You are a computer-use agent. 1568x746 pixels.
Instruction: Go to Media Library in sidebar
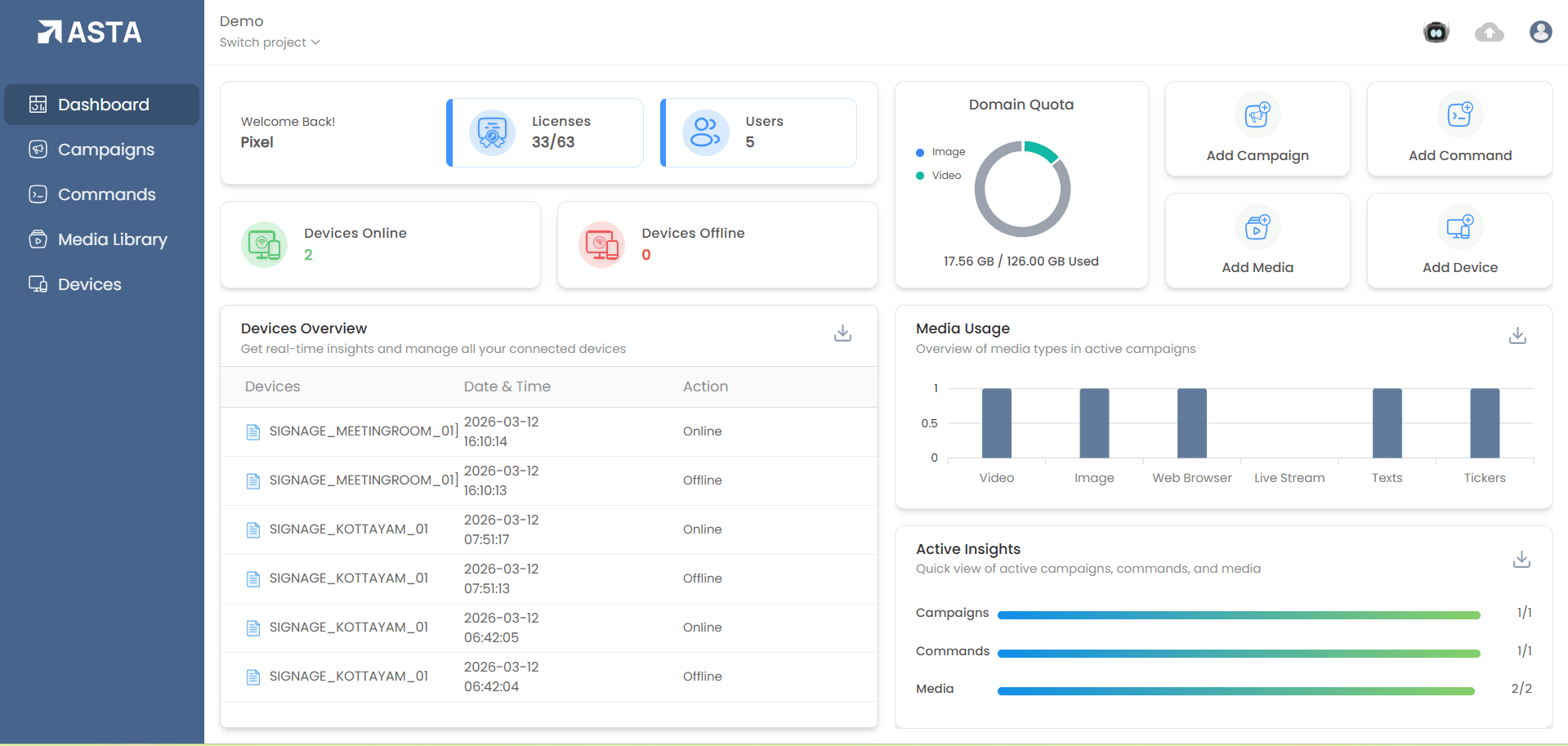[x=112, y=239]
